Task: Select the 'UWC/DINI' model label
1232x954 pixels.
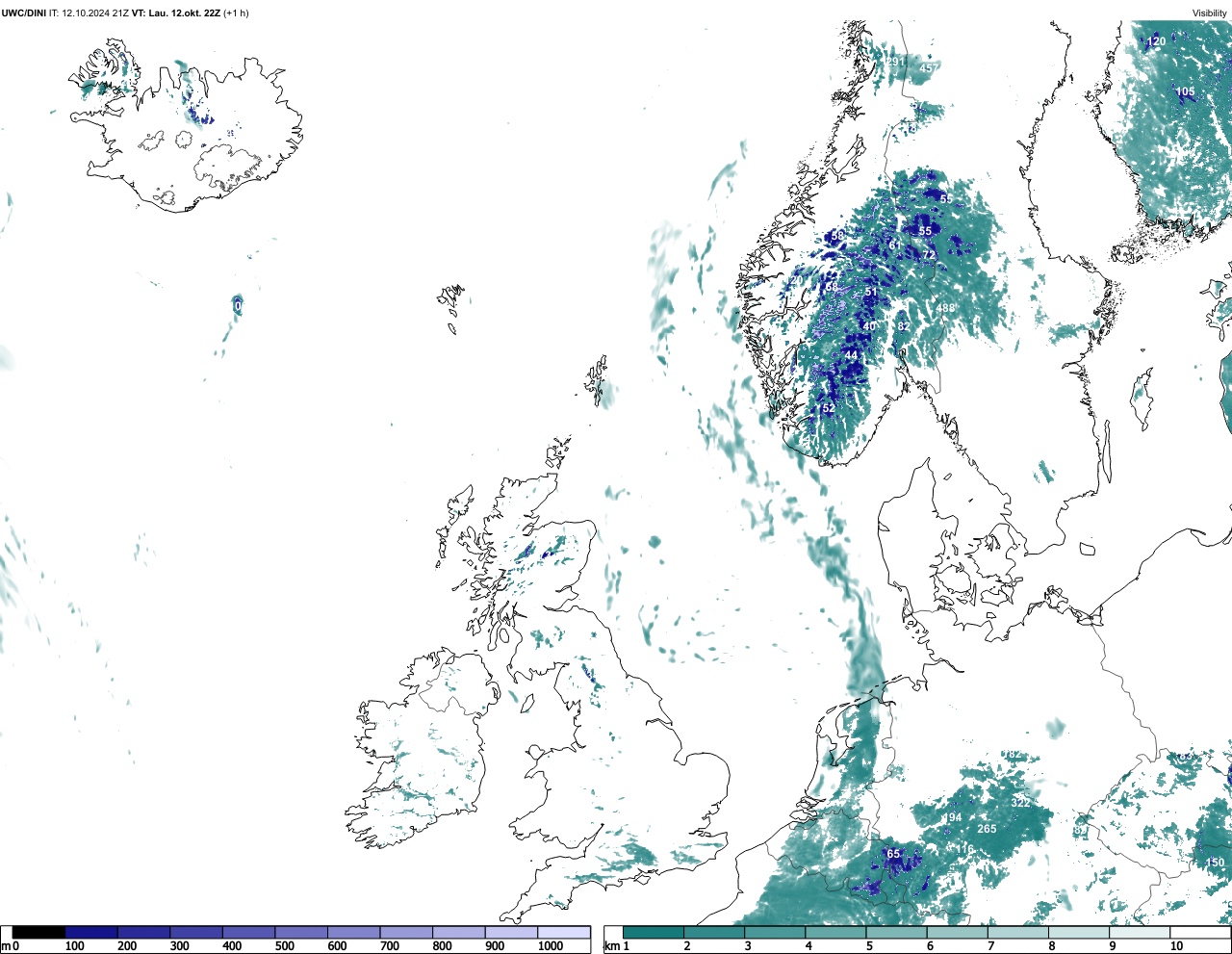Action: point(24,13)
